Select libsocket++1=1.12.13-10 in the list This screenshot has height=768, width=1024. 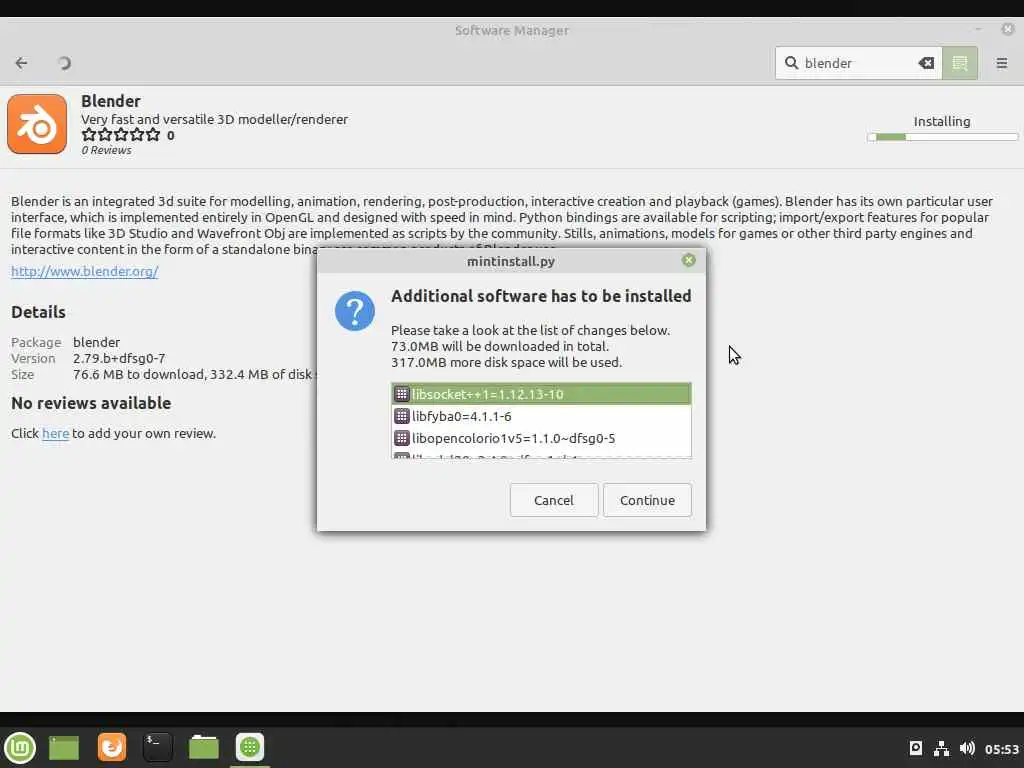(x=541, y=394)
